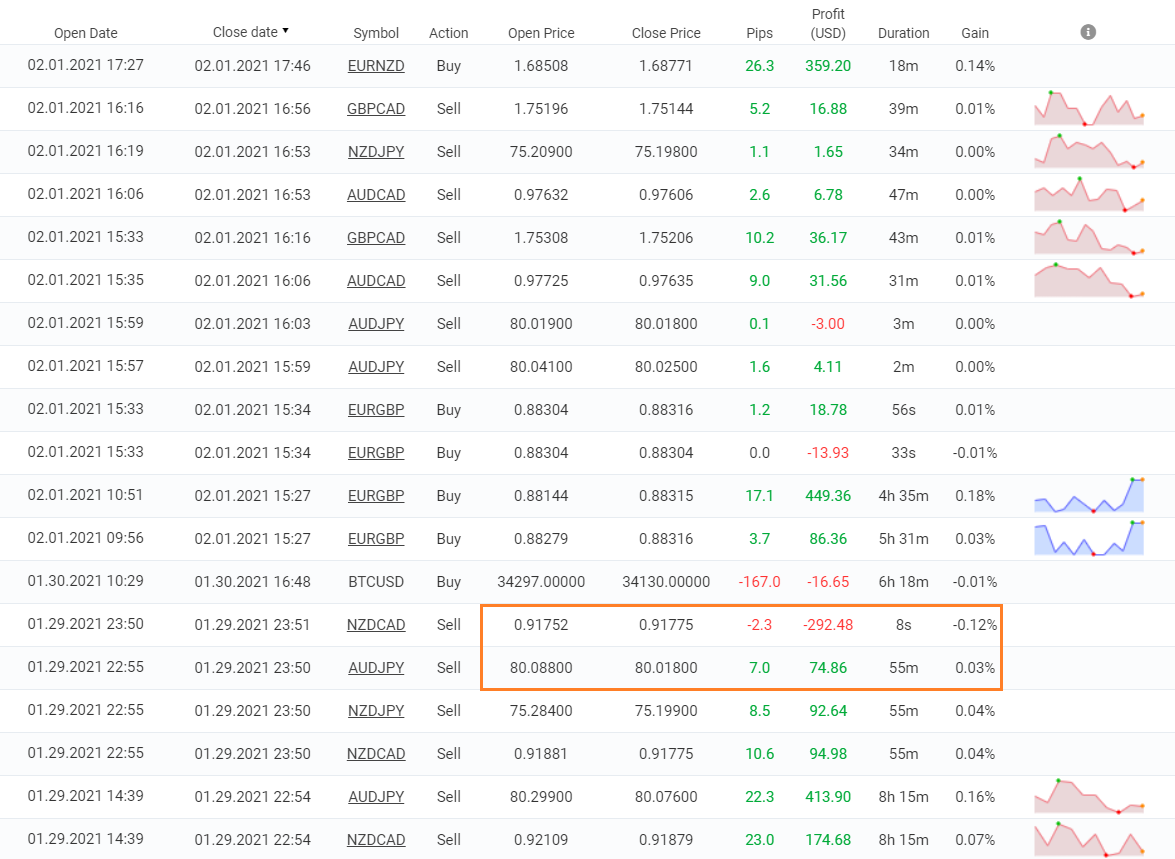View the sparkline chart for the NZDJPY 1.65 profit trade
Image resolution: width=1175 pixels, height=859 pixels.
pos(1089,152)
